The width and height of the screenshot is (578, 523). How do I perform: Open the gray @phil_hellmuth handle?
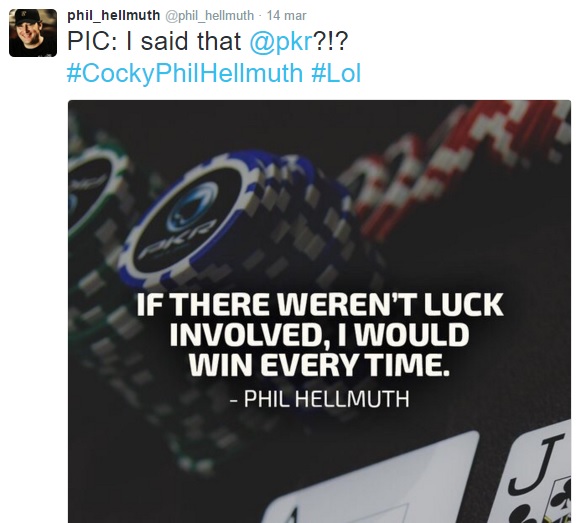pos(209,16)
